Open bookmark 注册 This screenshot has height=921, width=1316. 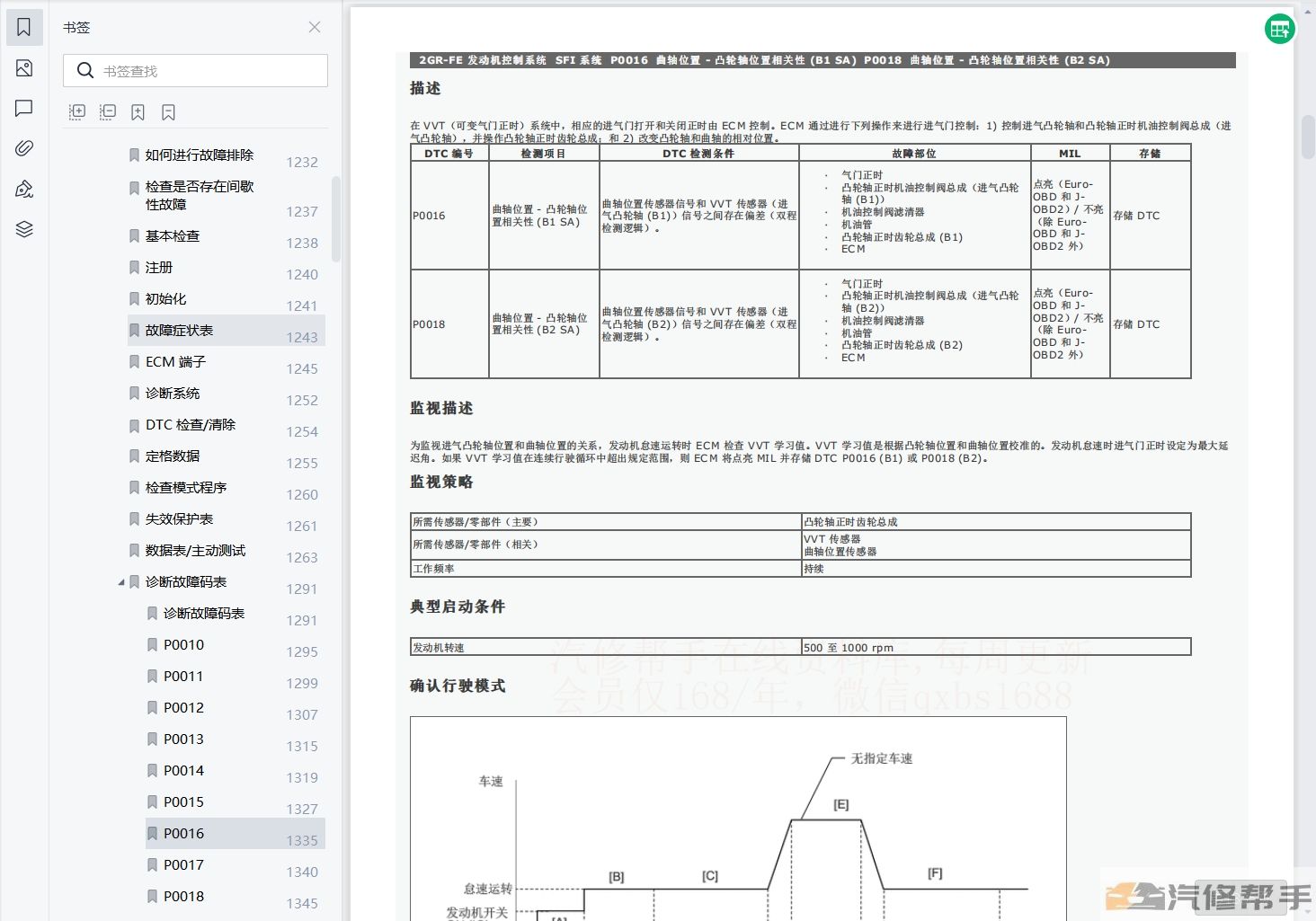click(x=159, y=267)
